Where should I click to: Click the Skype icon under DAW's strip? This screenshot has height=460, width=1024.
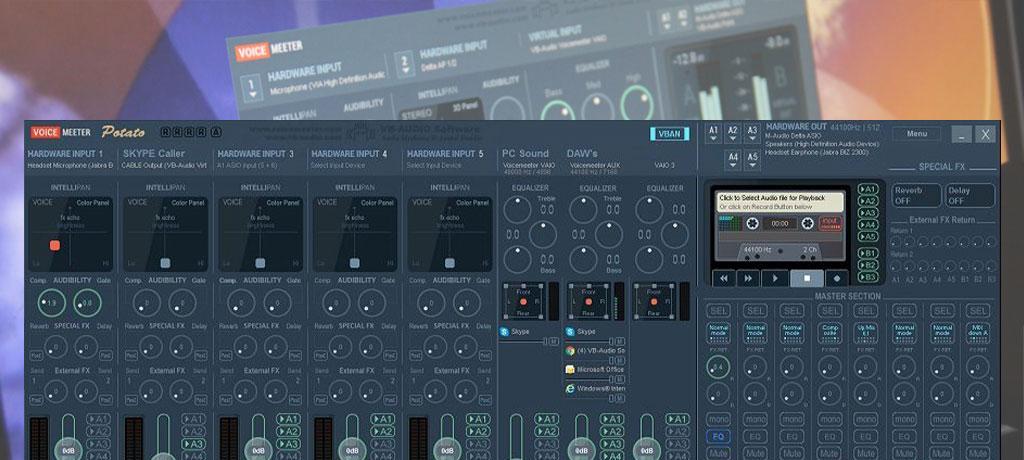(570, 332)
